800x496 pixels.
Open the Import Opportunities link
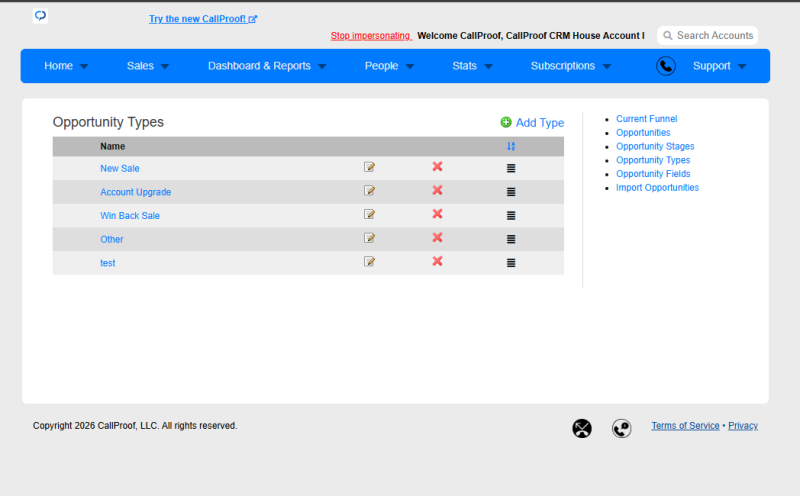657,188
